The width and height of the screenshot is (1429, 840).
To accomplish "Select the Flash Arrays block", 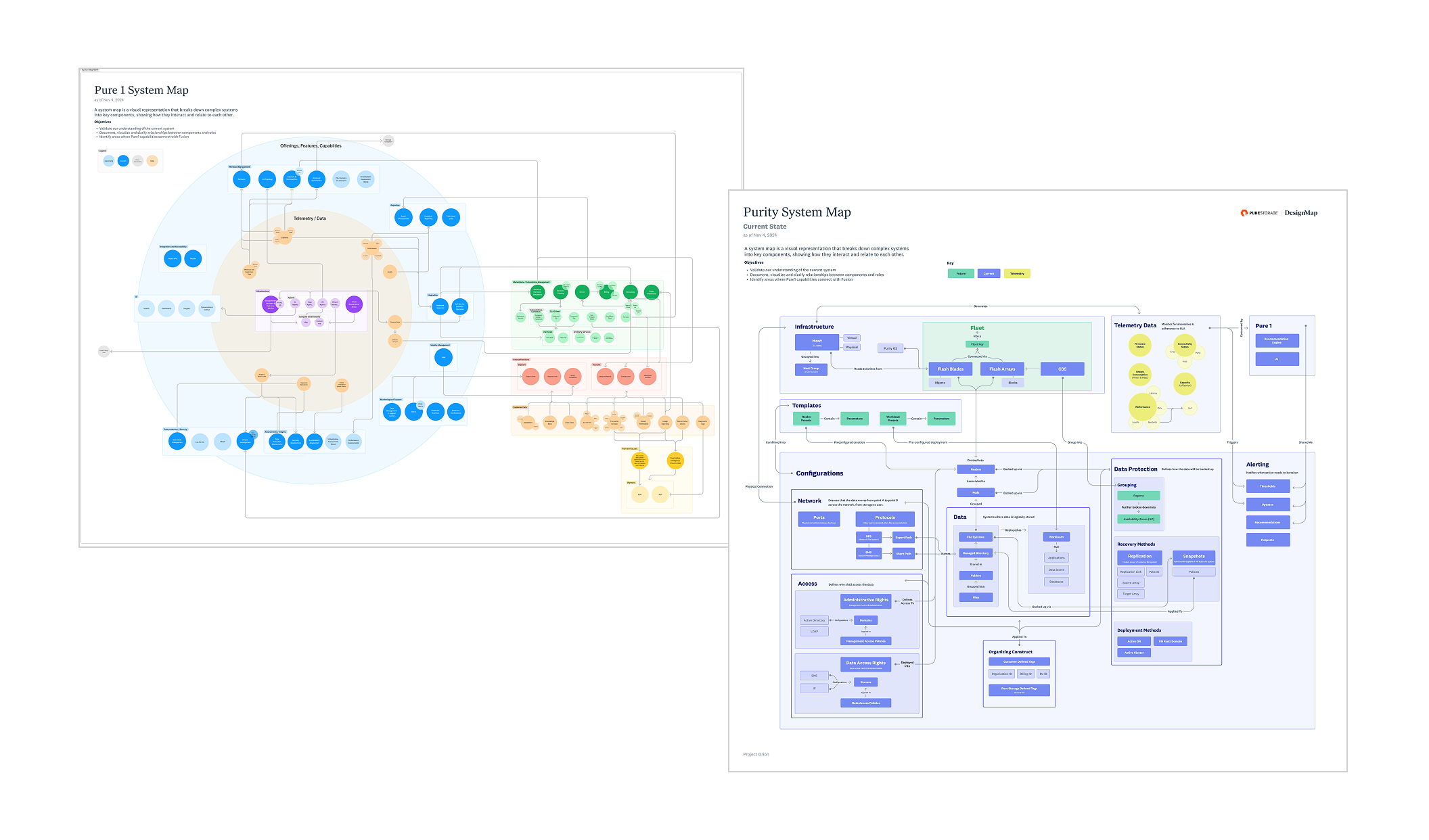I will tap(1001, 369).
